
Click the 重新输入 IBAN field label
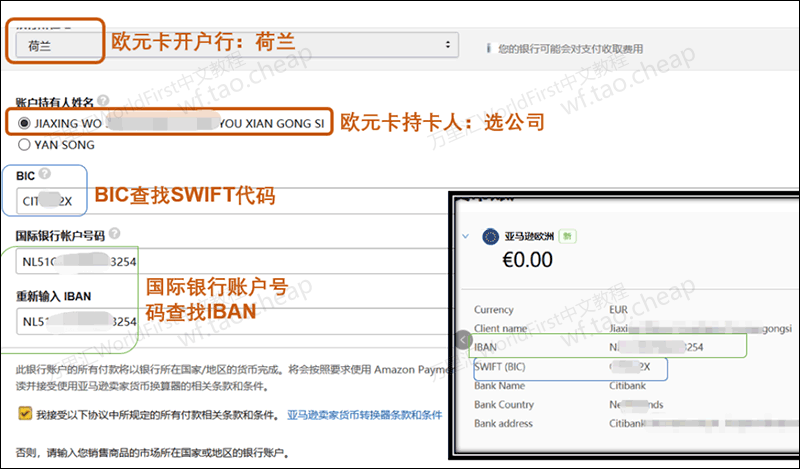click(54, 297)
